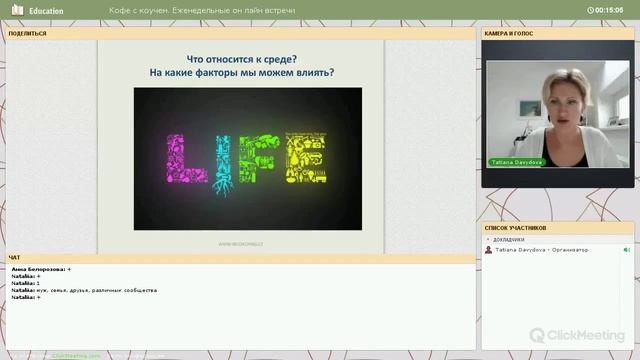Click the Education title text
Viewport: 640px width, 360px height.
(x=46, y=11)
